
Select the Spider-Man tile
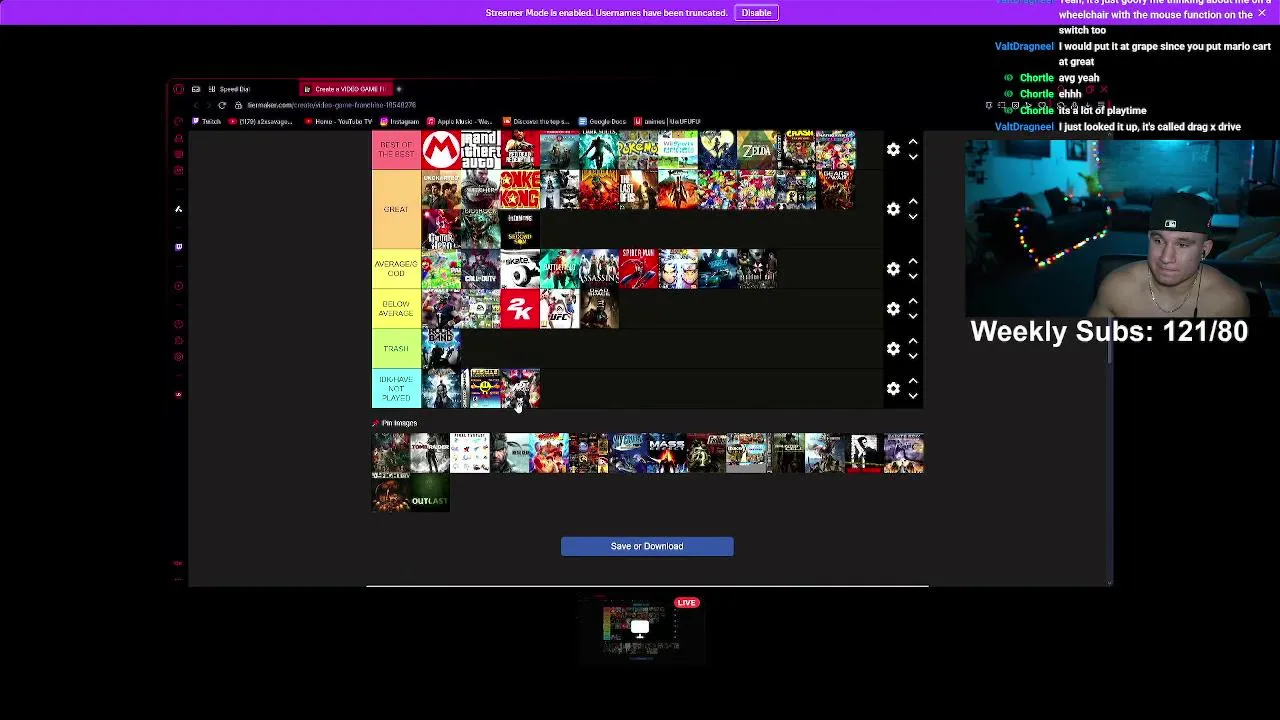click(638, 269)
